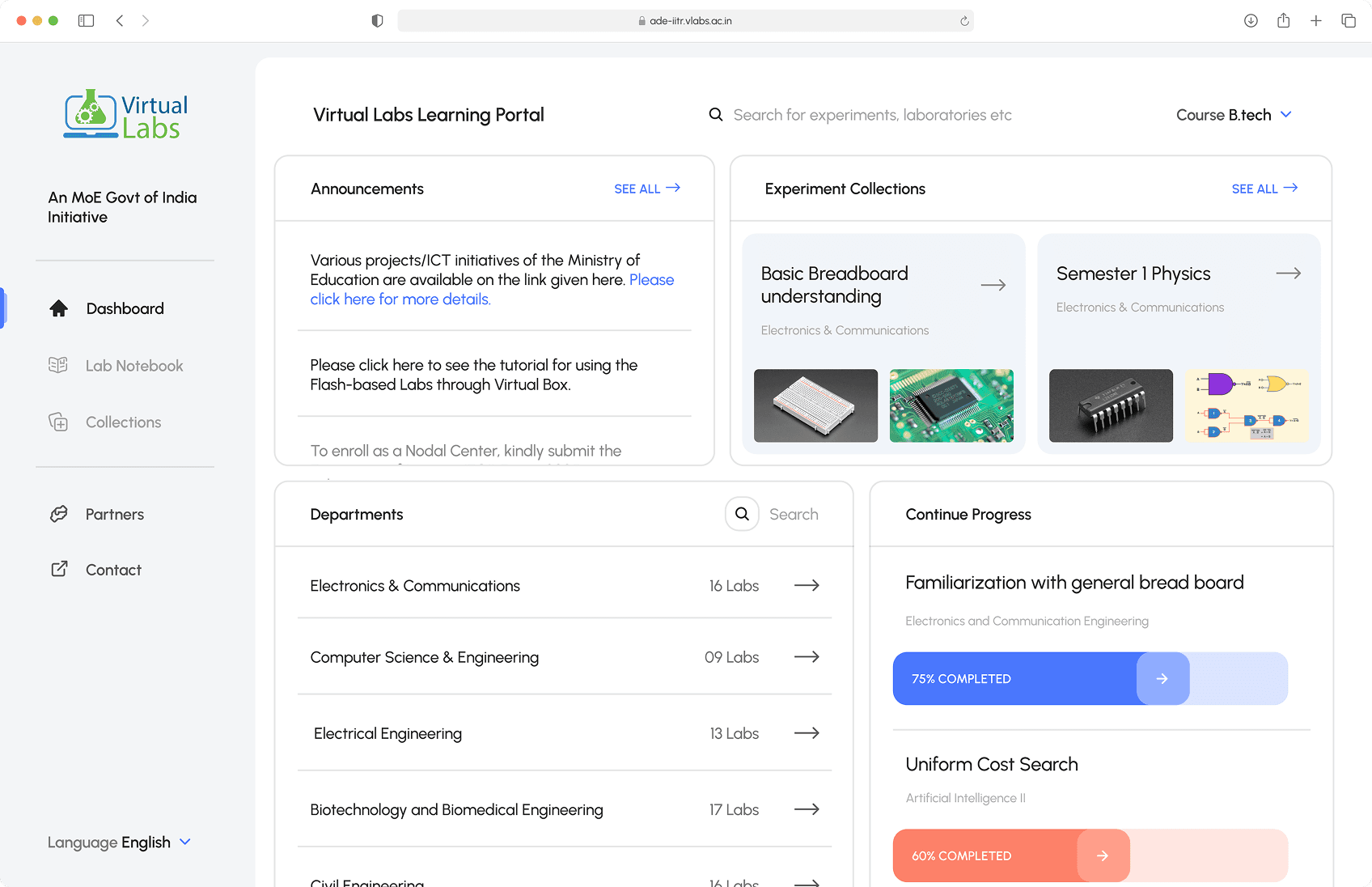
Task: Toggle the Safari sidebar icon
Action: [86, 20]
